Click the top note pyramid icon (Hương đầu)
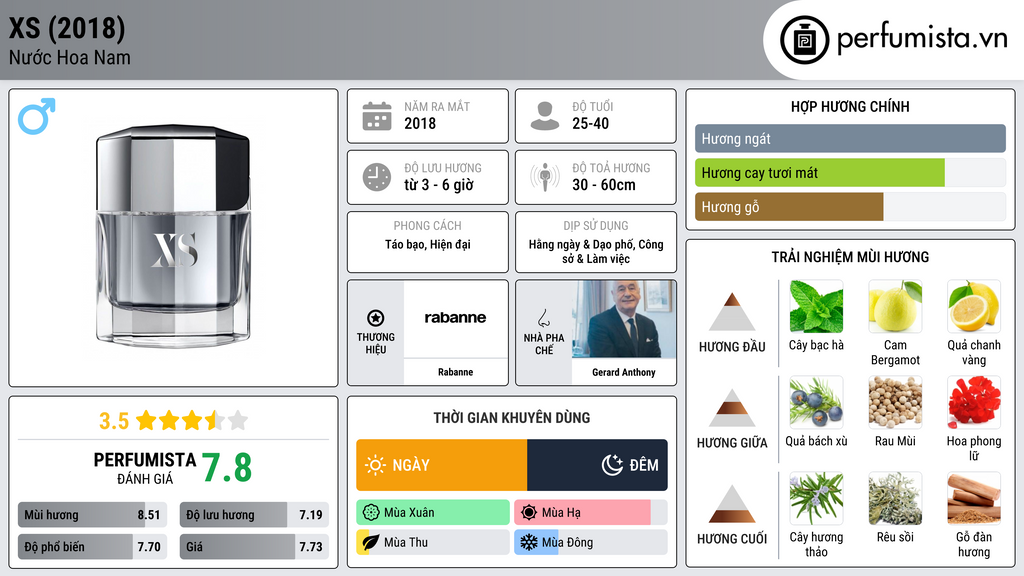Viewport: 1024px width, 576px height. click(x=732, y=312)
